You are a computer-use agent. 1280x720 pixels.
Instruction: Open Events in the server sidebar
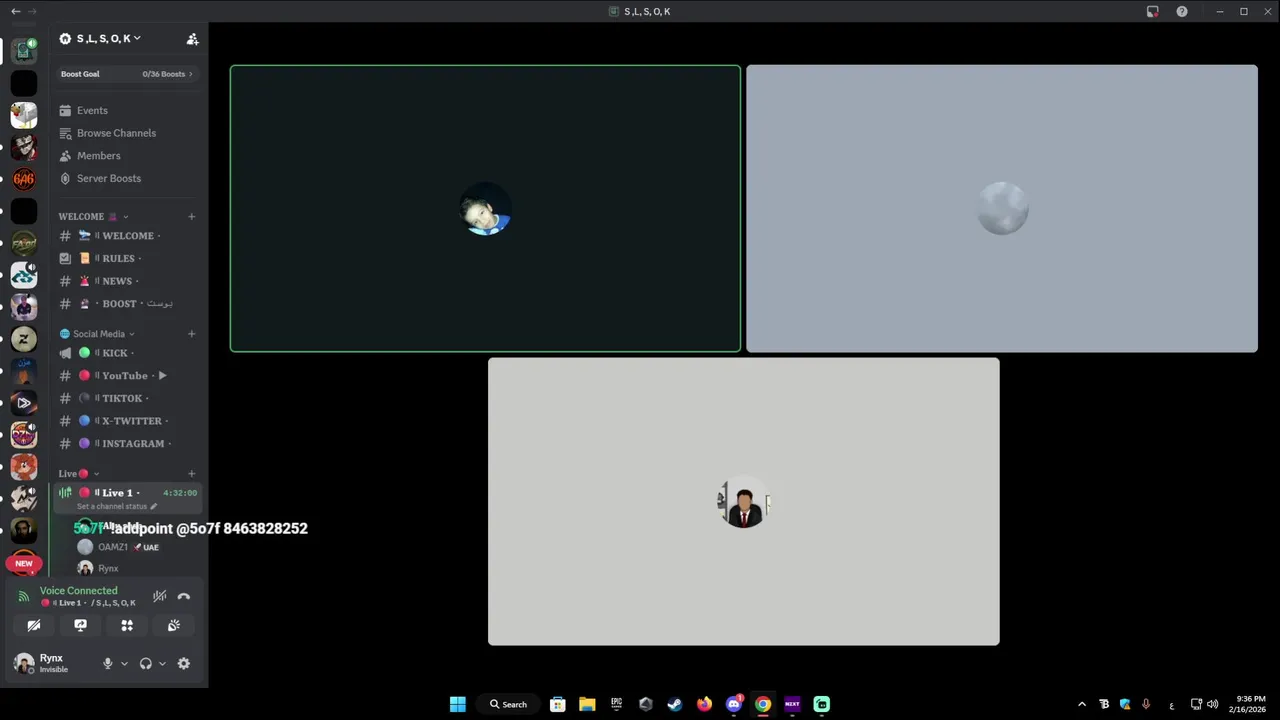coord(128,111)
